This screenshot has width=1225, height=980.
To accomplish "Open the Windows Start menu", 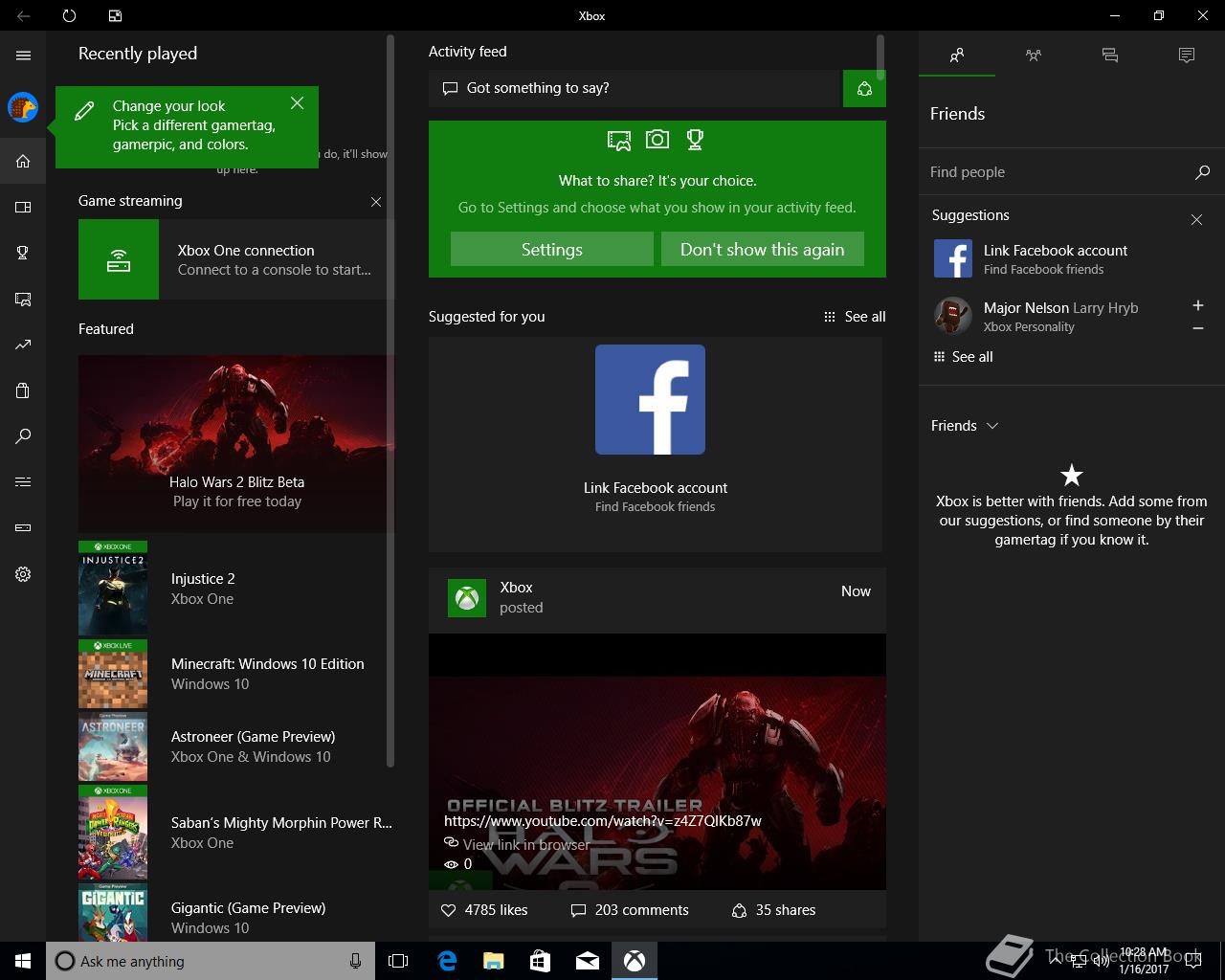I will [23, 961].
